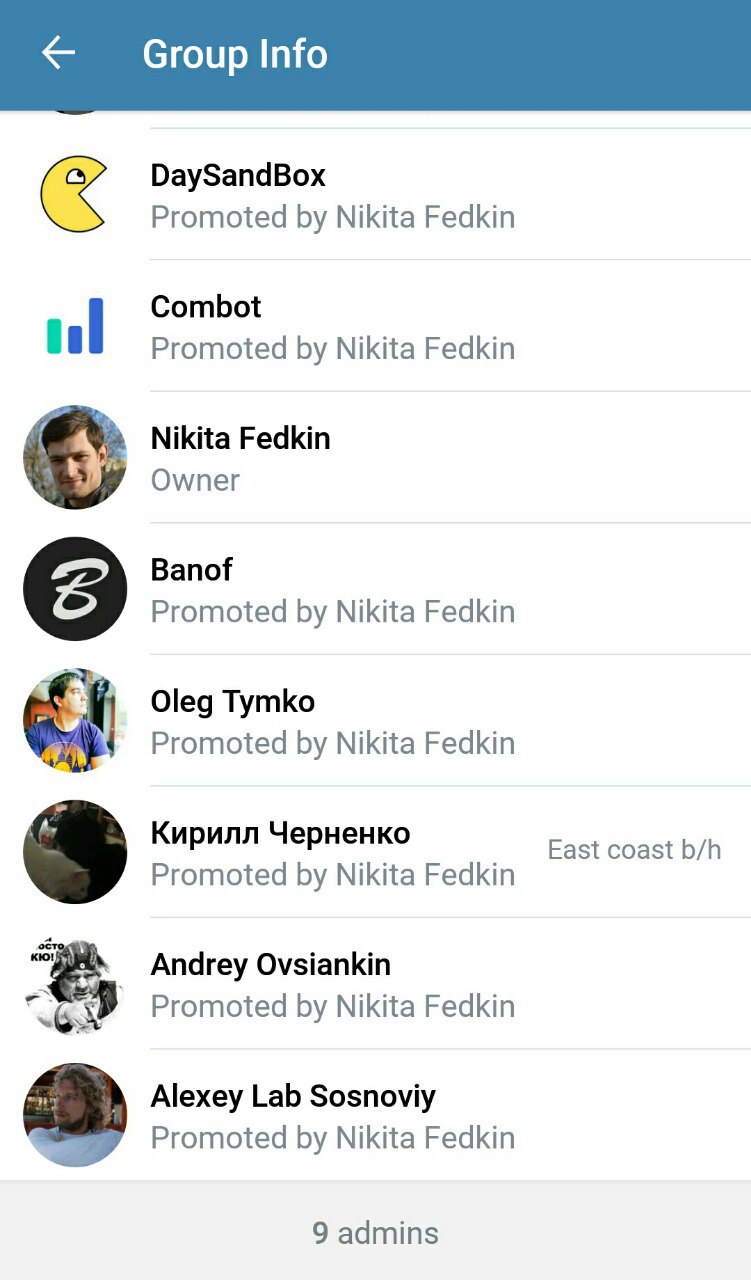Open Oleg Tymko's profile photo

click(75, 720)
